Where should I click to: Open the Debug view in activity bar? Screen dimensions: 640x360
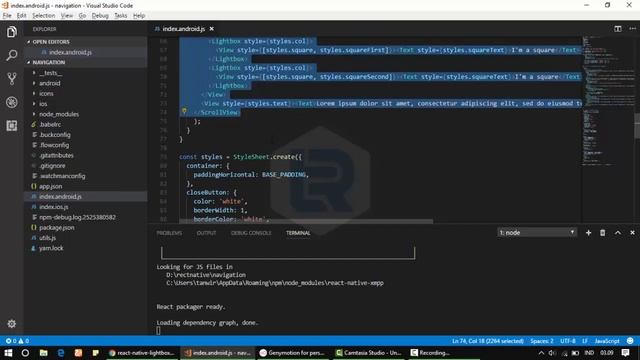click(11, 102)
